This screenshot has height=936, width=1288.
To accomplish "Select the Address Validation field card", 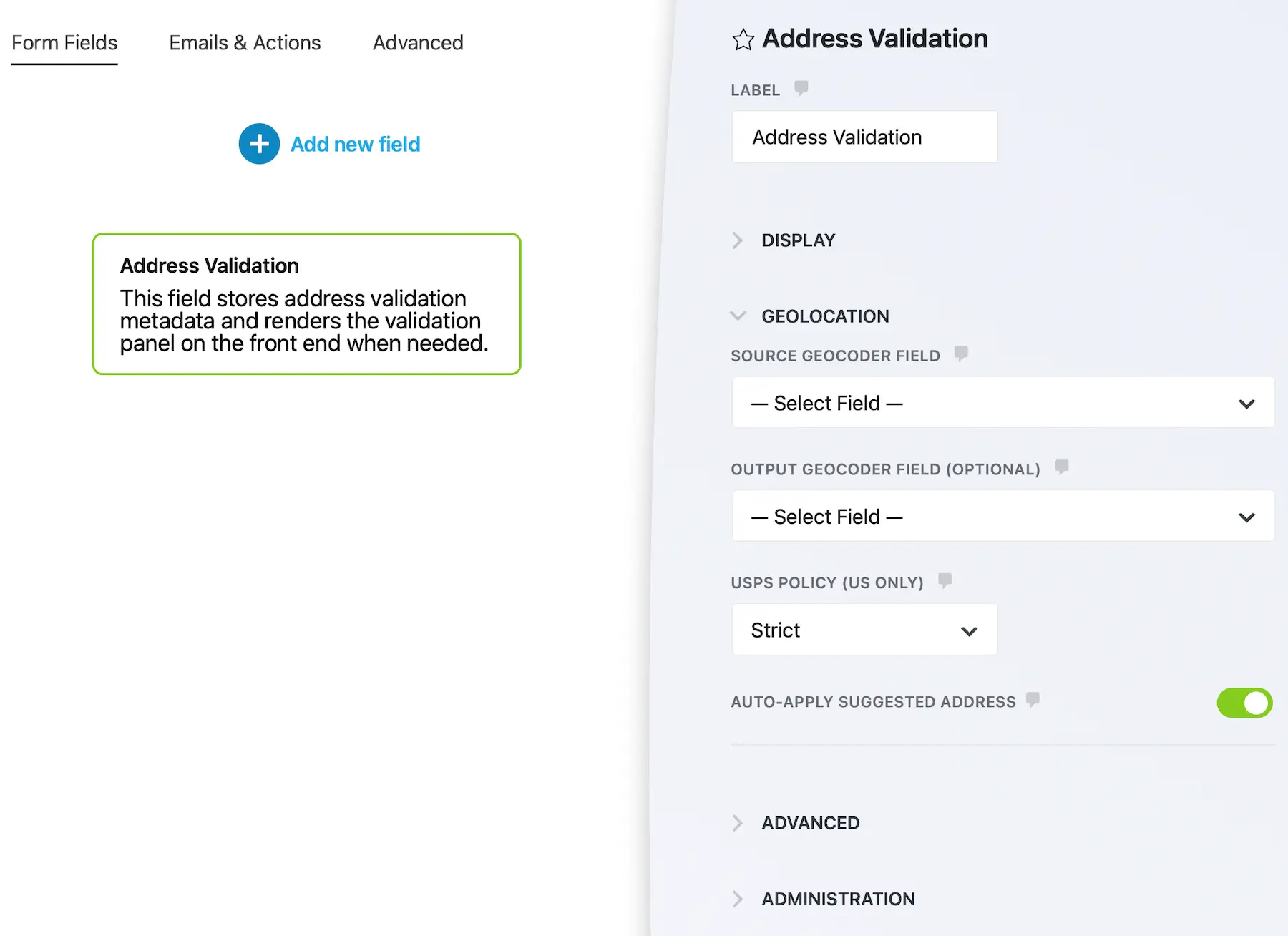I will [307, 303].
